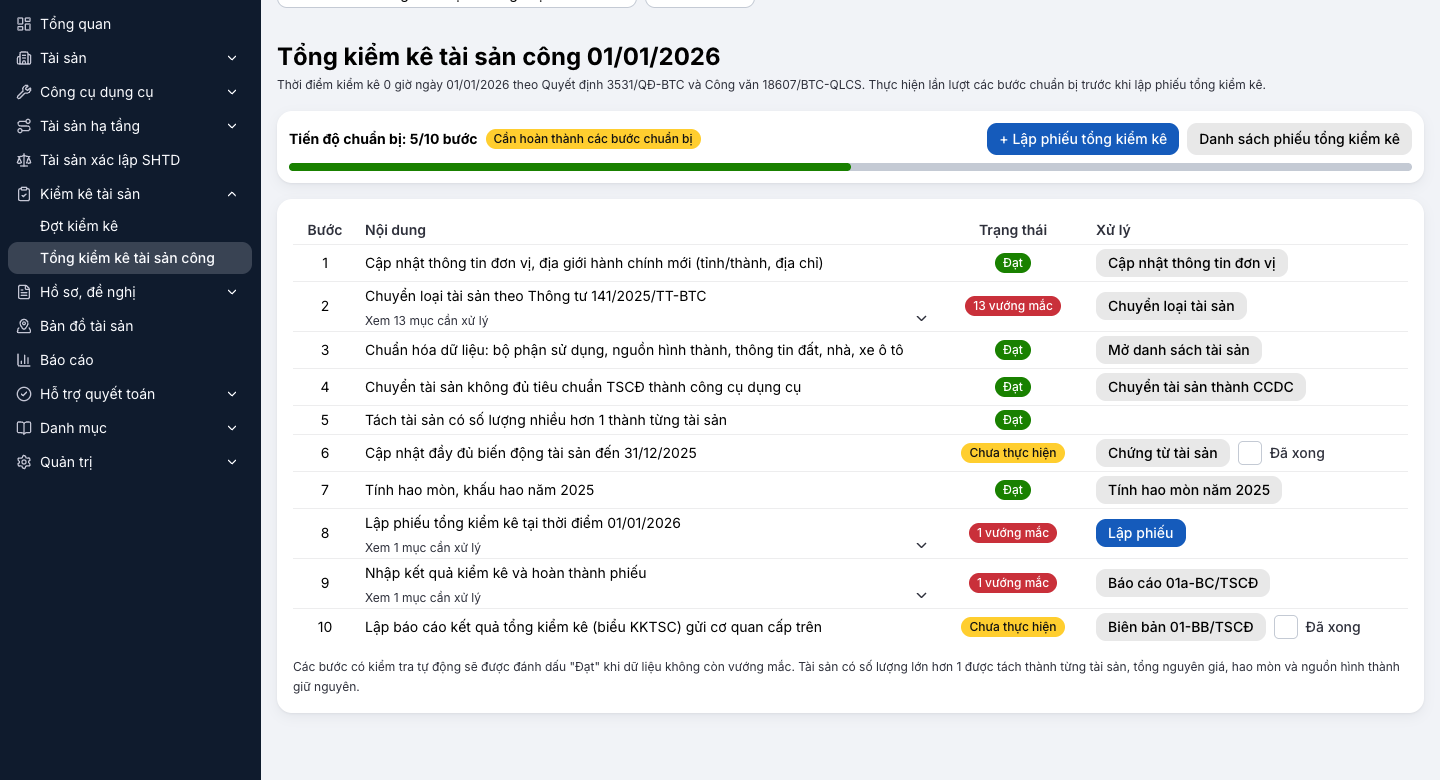Image resolution: width=1440 pixels, height=780 pixels.
Task: Click Xem 13 mục cần xử lý text
Action: (427, 321)
